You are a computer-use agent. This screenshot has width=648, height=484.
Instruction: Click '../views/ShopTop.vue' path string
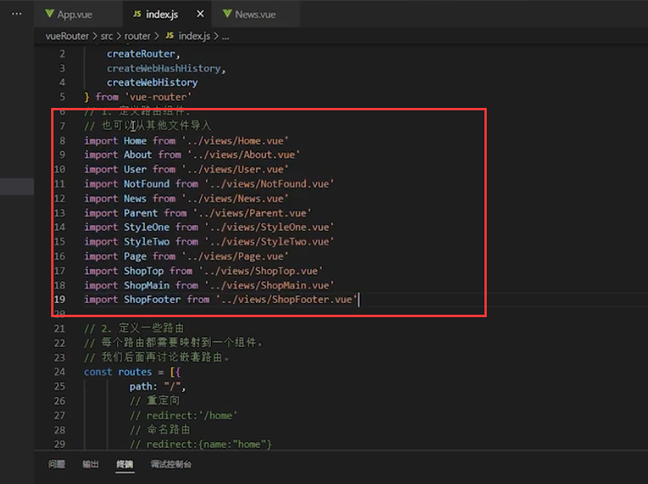[x=261, y=271]
